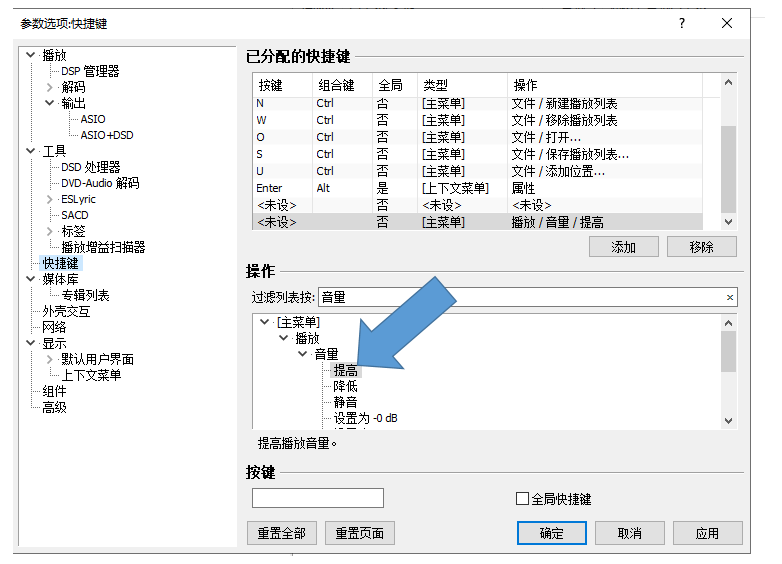Select the 静音 action in the list

(345, 402)
